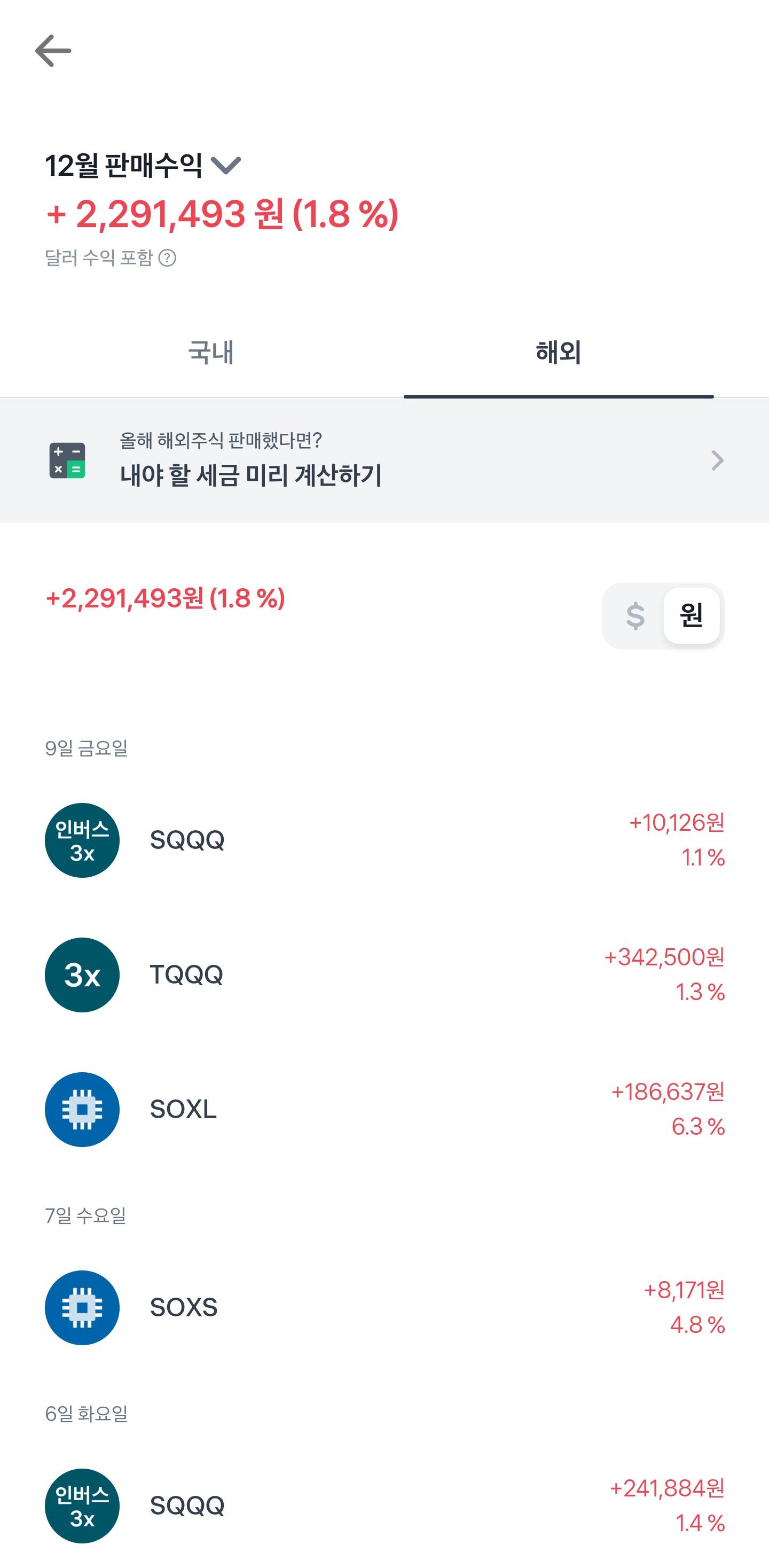Tap the back arrow icon

coord(53,51)
